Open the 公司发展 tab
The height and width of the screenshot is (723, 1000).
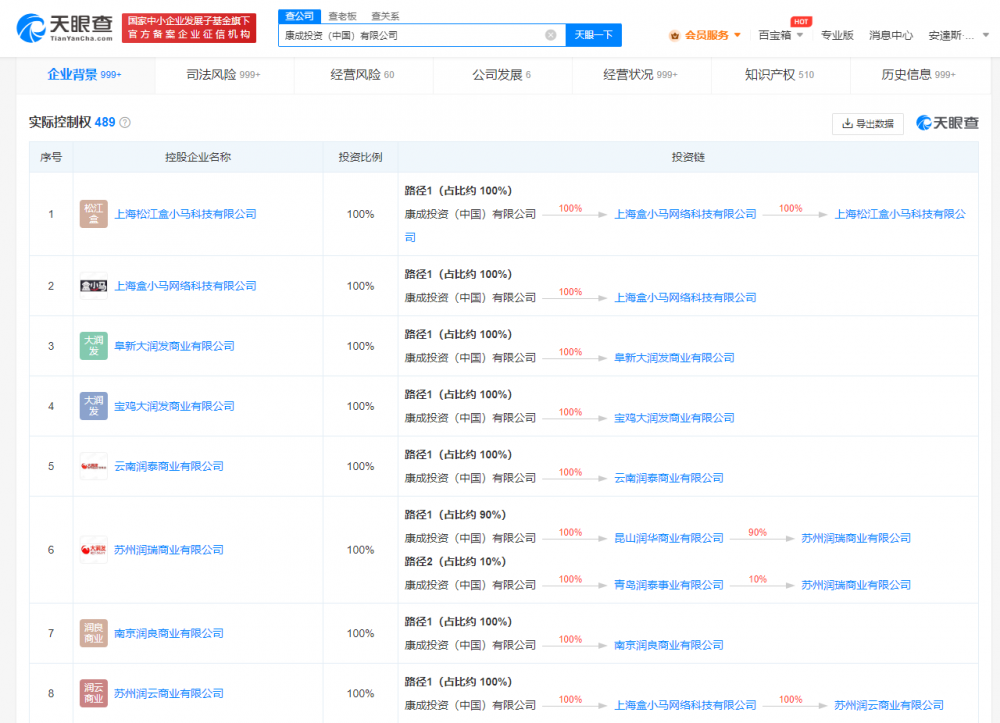(x=502, y=75)
